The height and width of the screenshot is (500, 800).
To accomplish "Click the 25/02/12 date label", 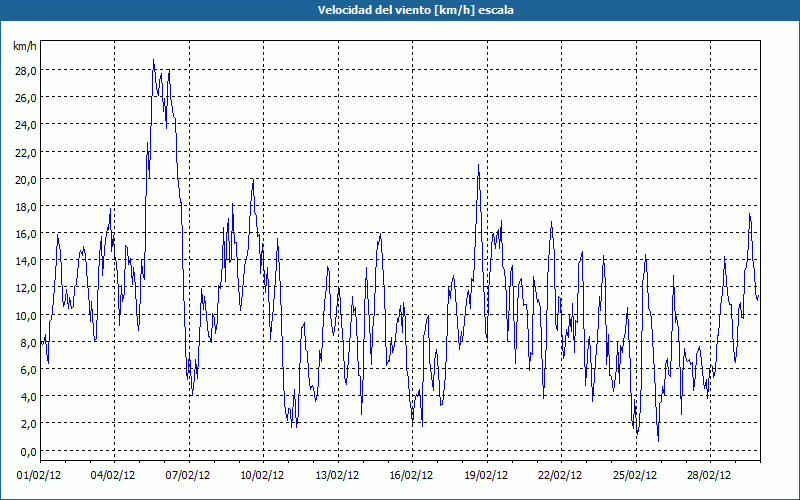I will tap(635, 475).
